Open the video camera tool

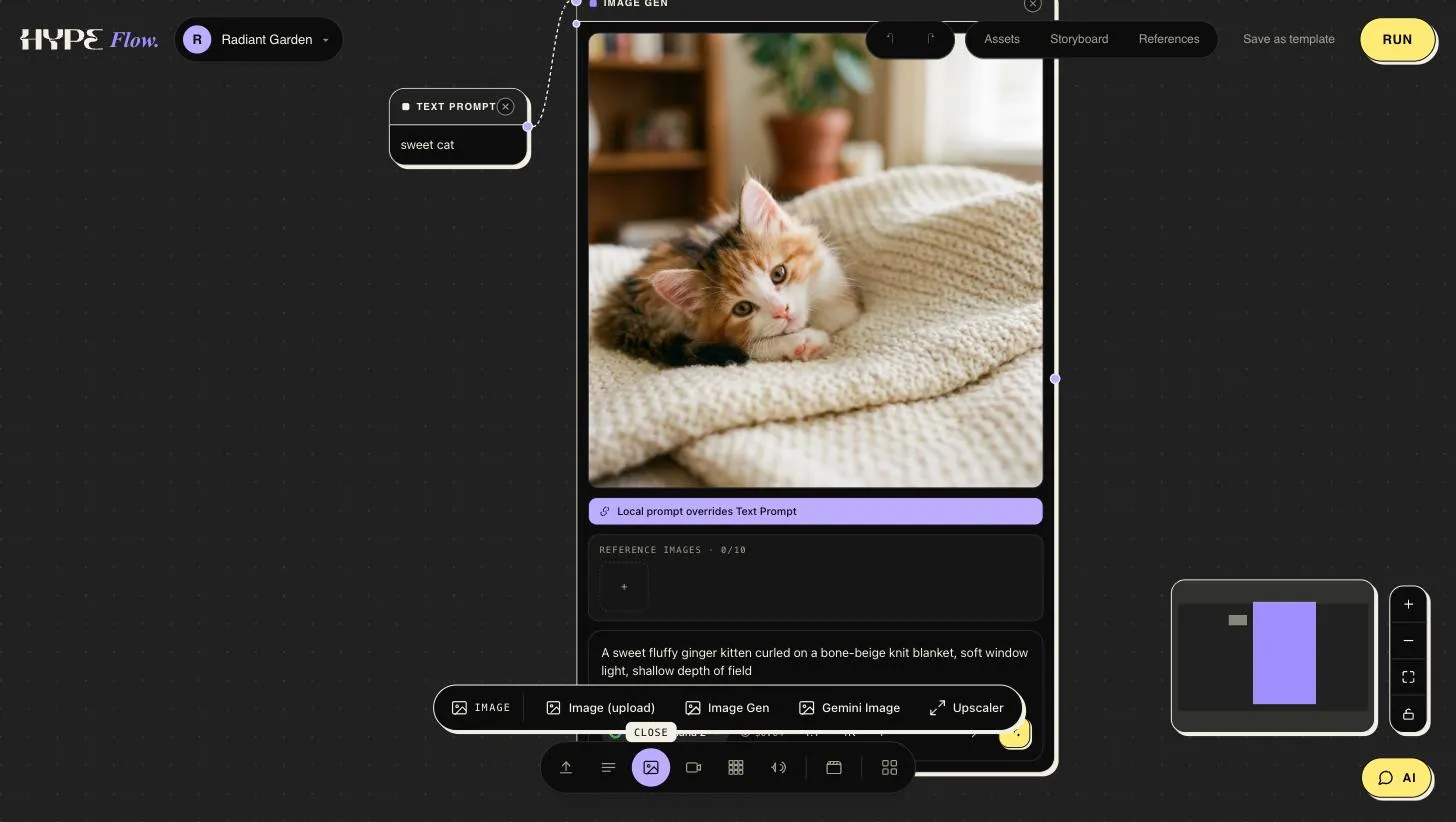click(x=693, y=768)
